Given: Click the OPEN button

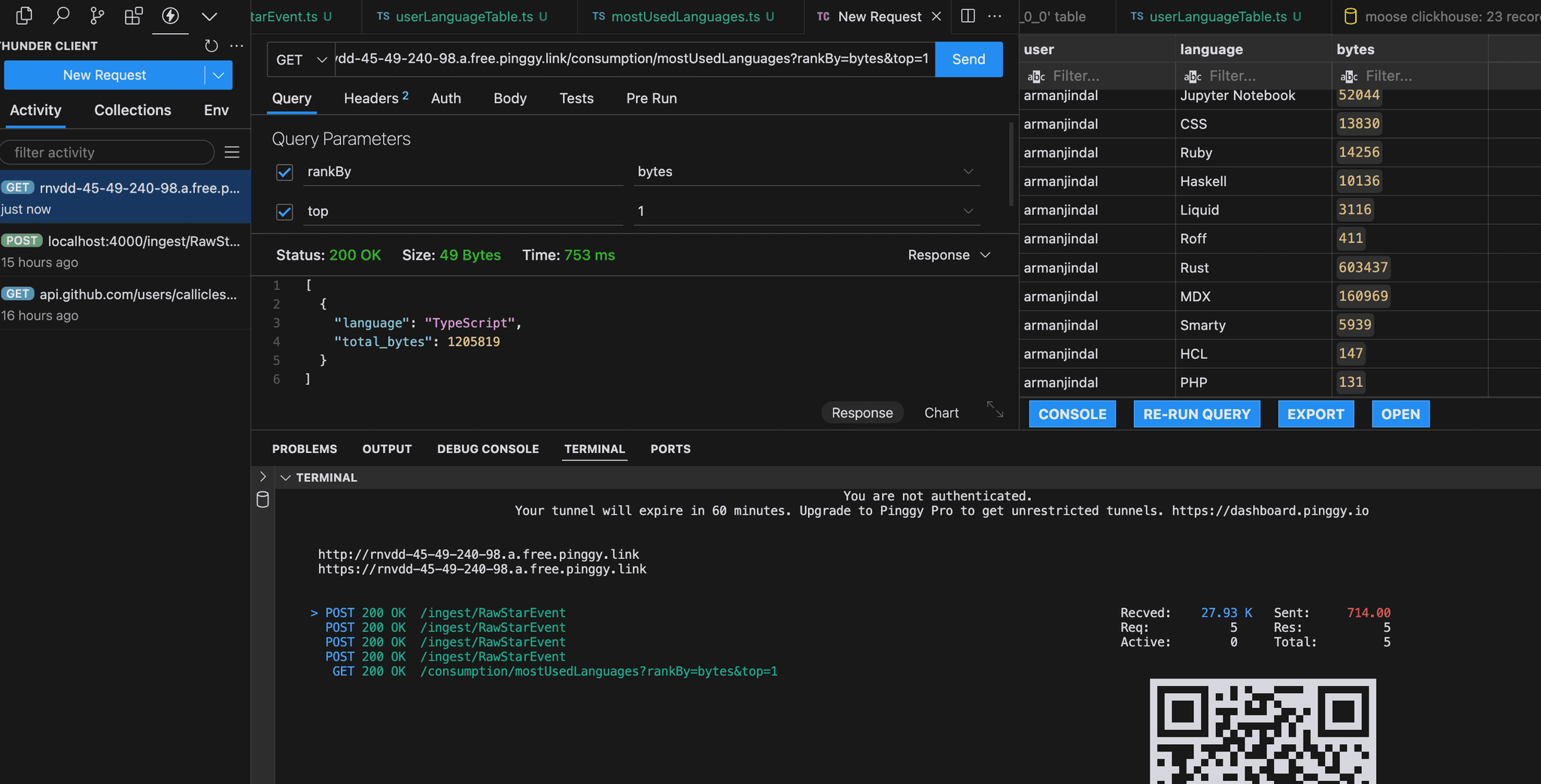Looking at the screenshot, I should tap(1400, 415).
